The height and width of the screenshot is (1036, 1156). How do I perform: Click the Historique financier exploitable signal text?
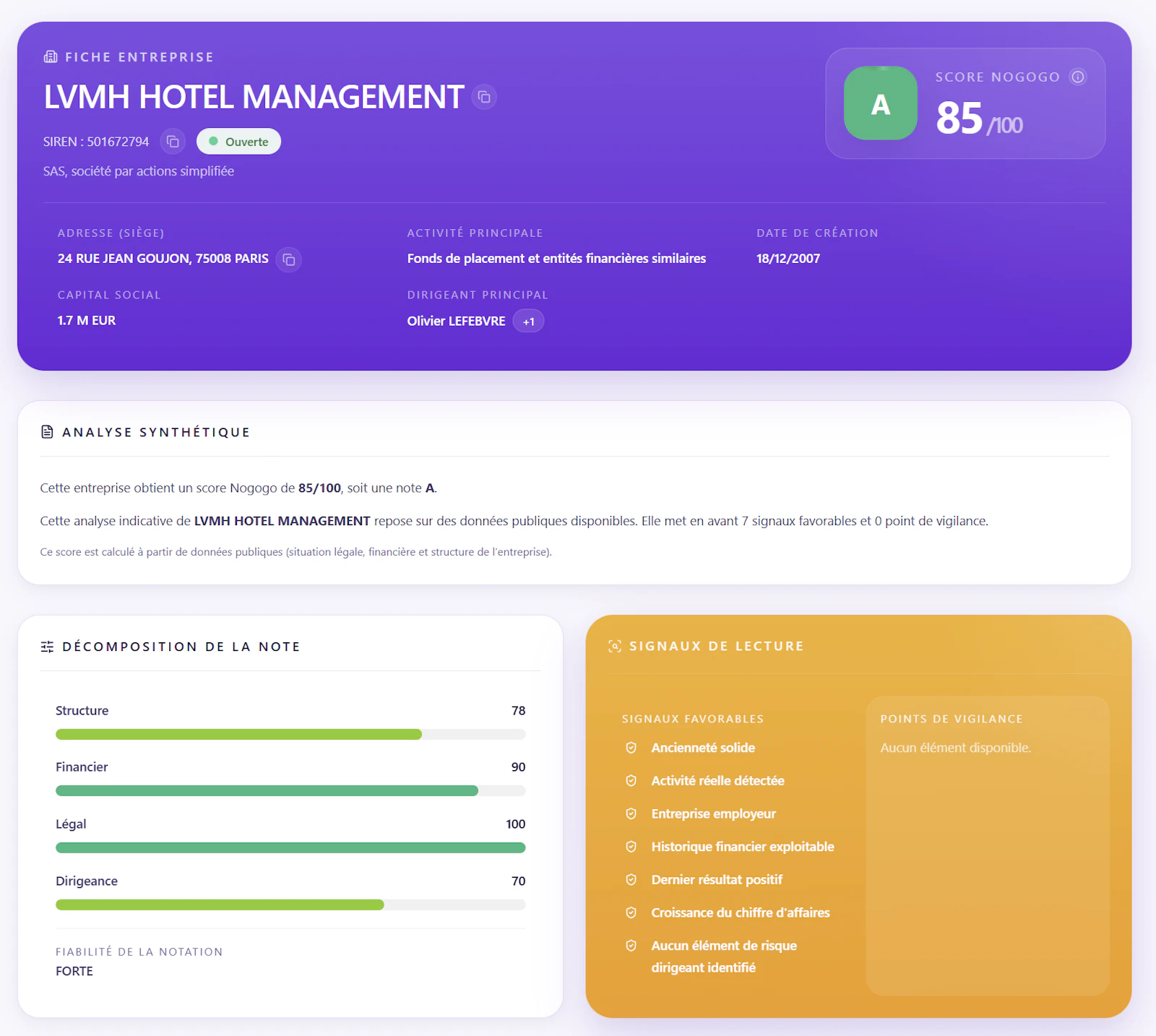[x=743, y=847]
